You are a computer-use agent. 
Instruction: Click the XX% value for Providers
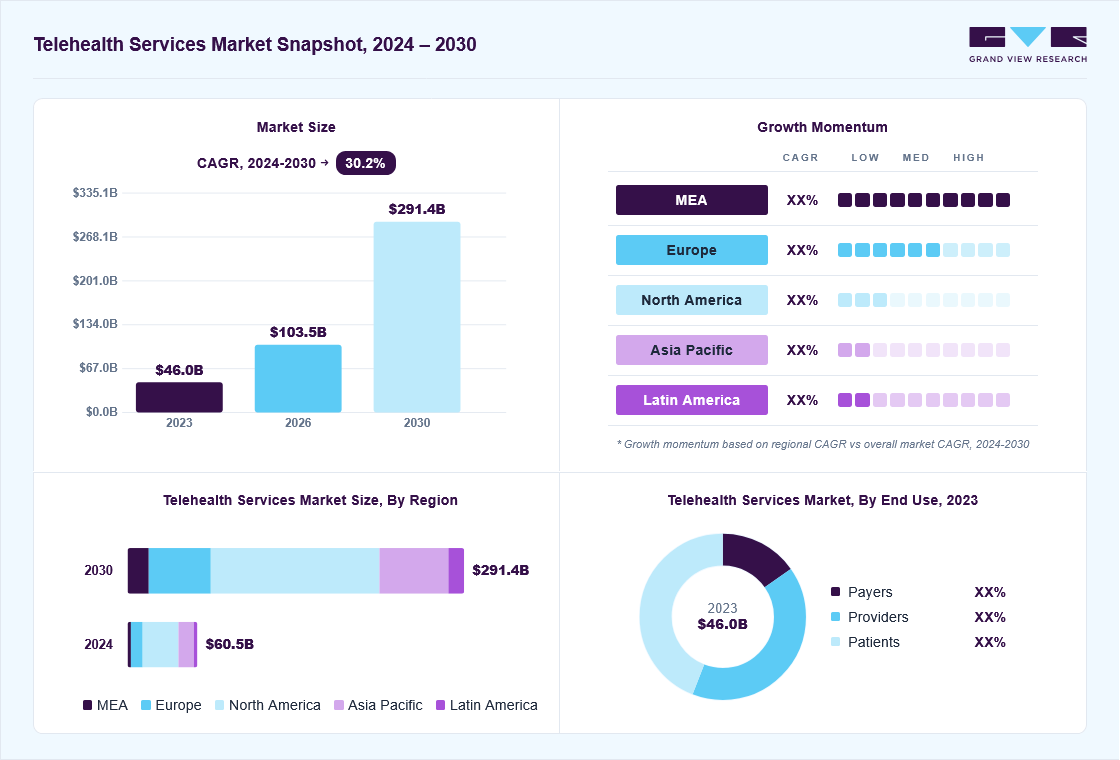990,617
